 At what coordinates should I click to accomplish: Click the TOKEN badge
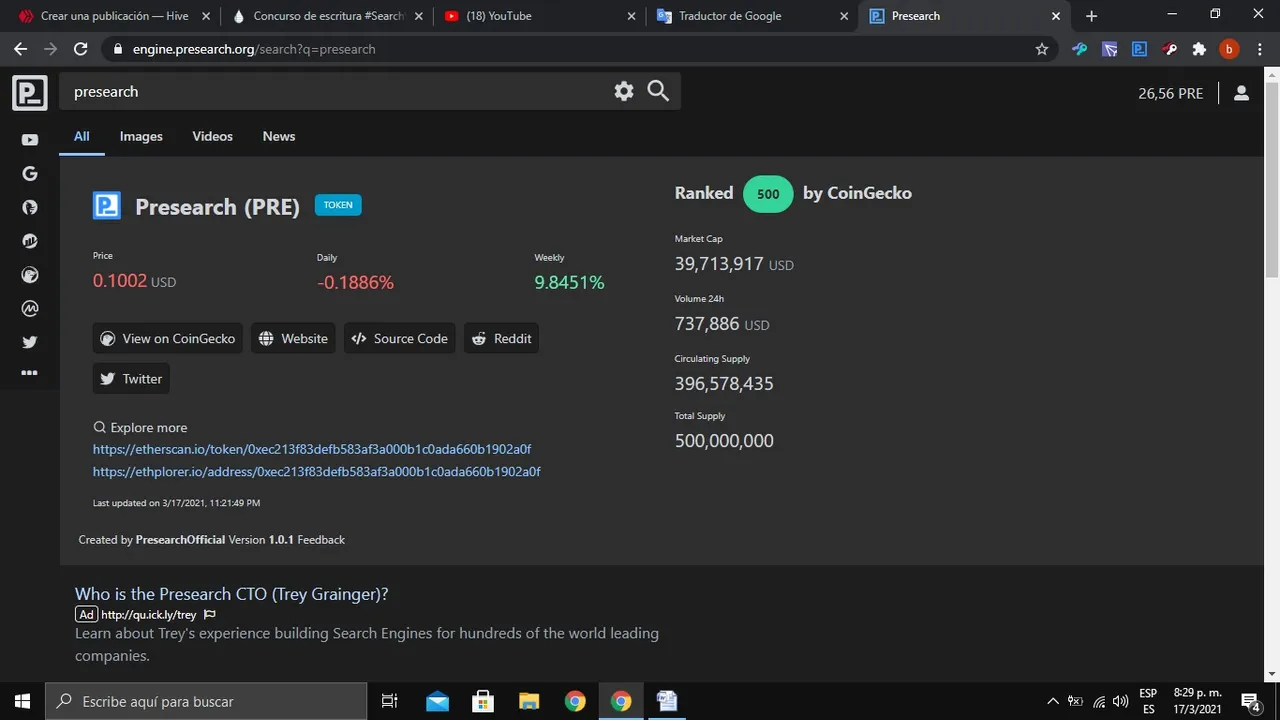point(338,205)
